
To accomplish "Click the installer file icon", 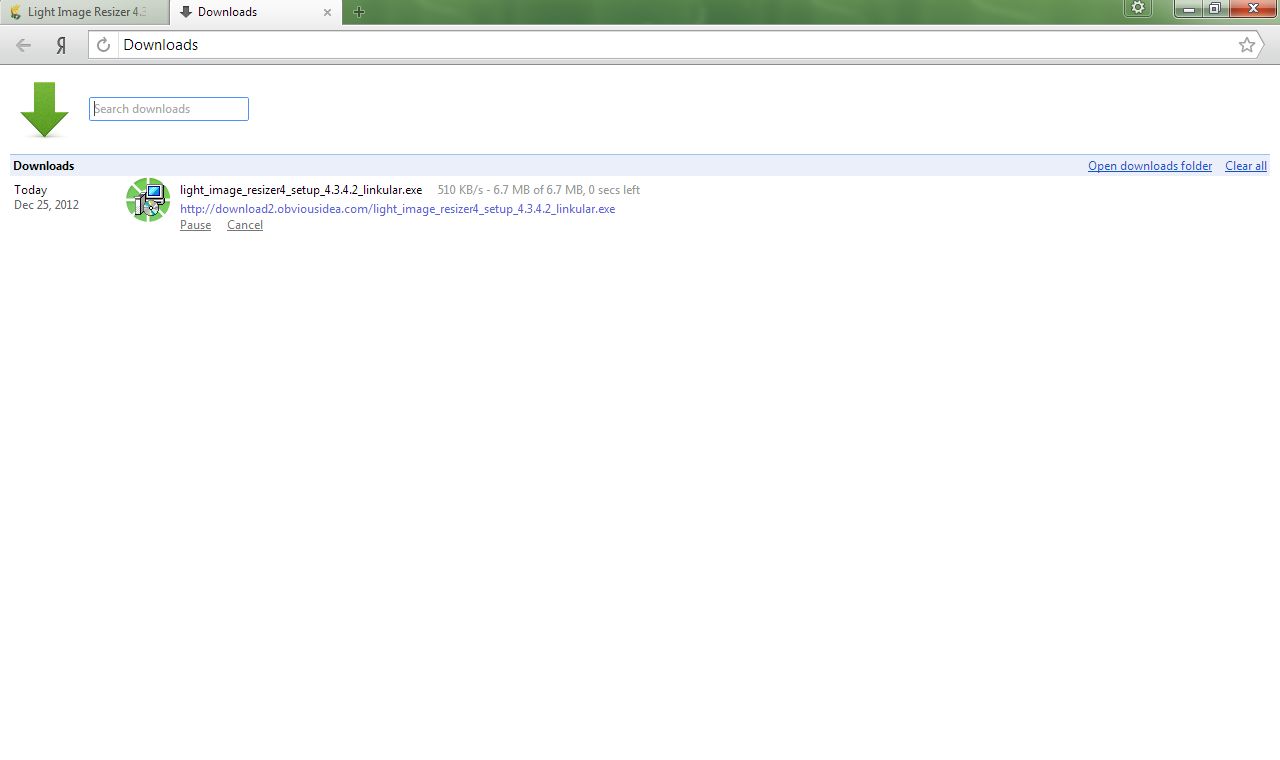I will (148, 200).
